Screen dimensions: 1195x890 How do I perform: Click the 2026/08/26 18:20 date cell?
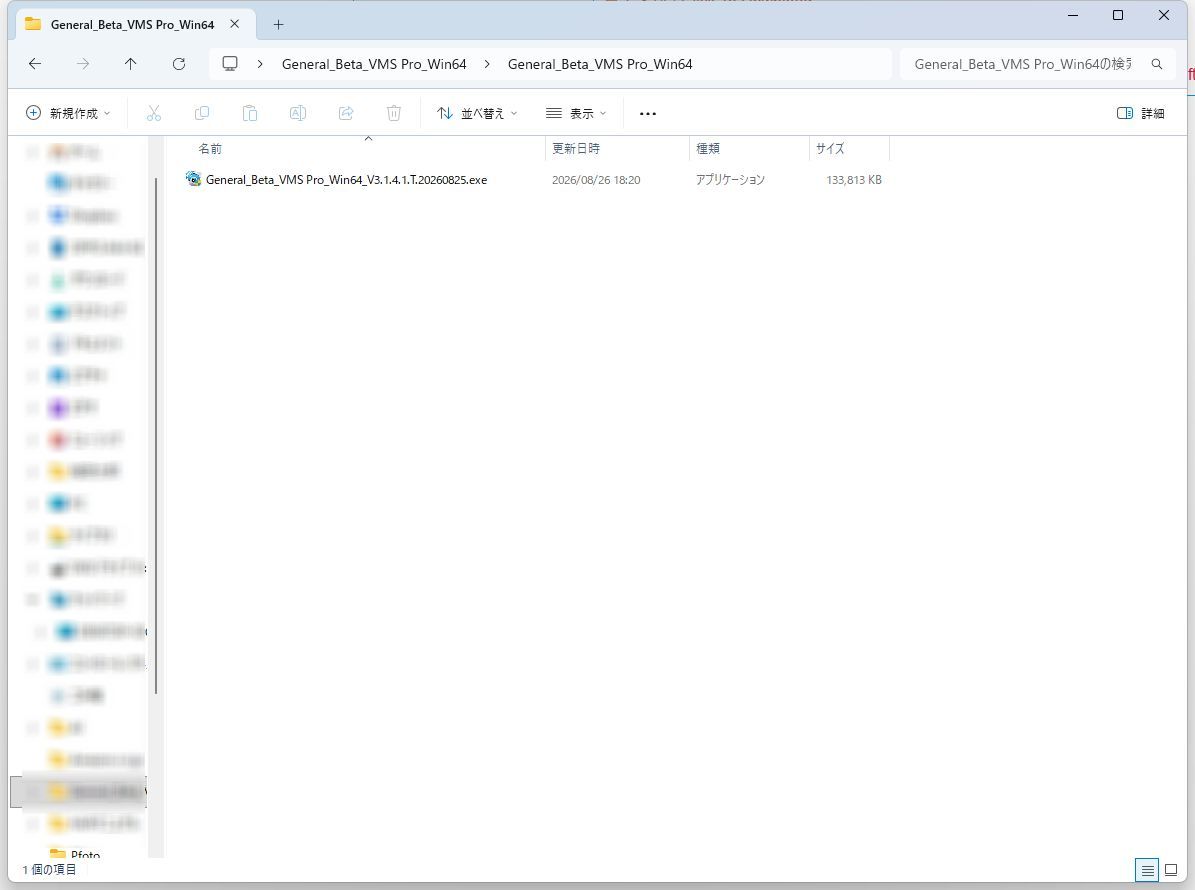(596, 180)
